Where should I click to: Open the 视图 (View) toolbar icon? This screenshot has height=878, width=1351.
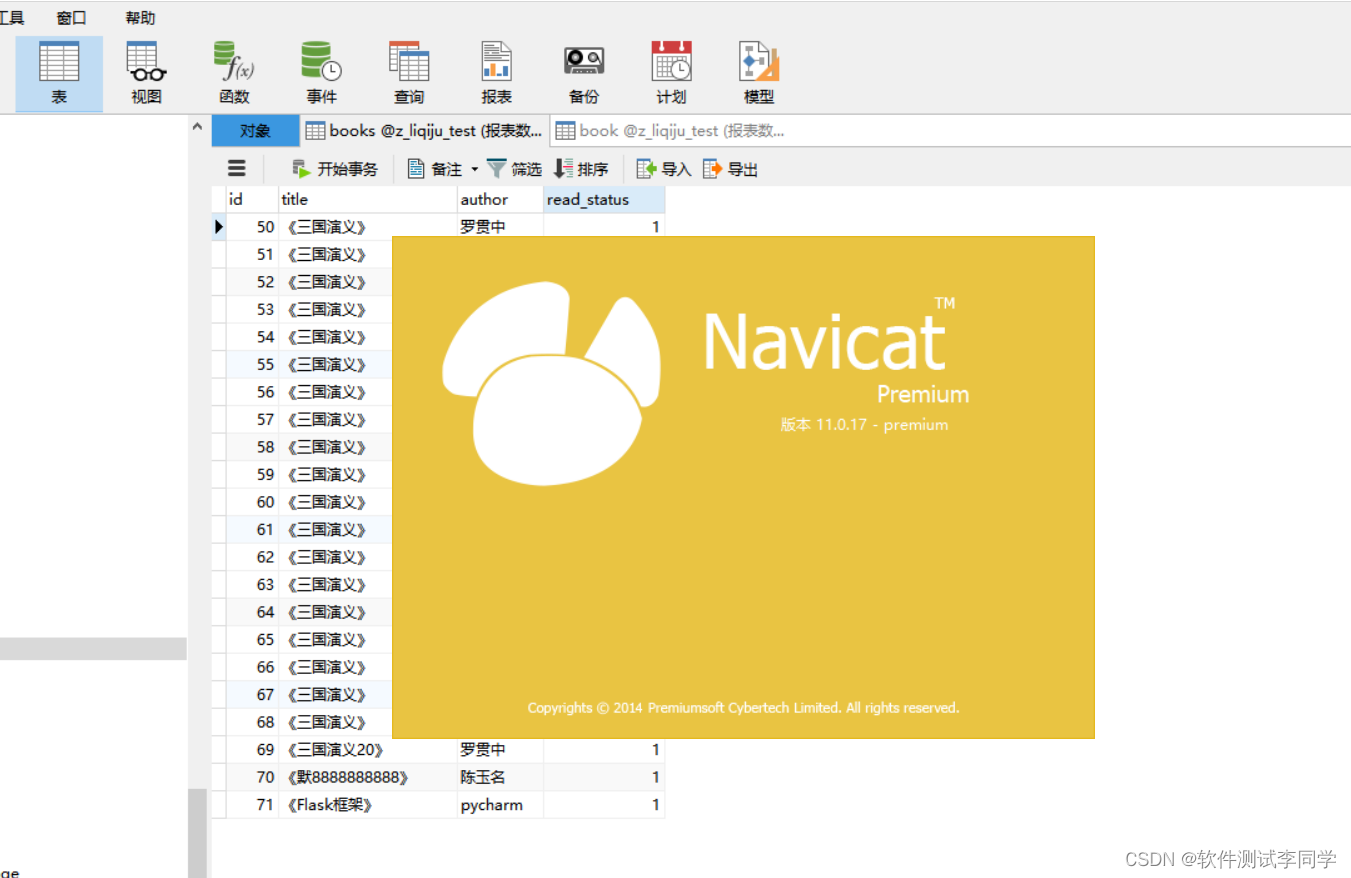(x=146, y=74)
